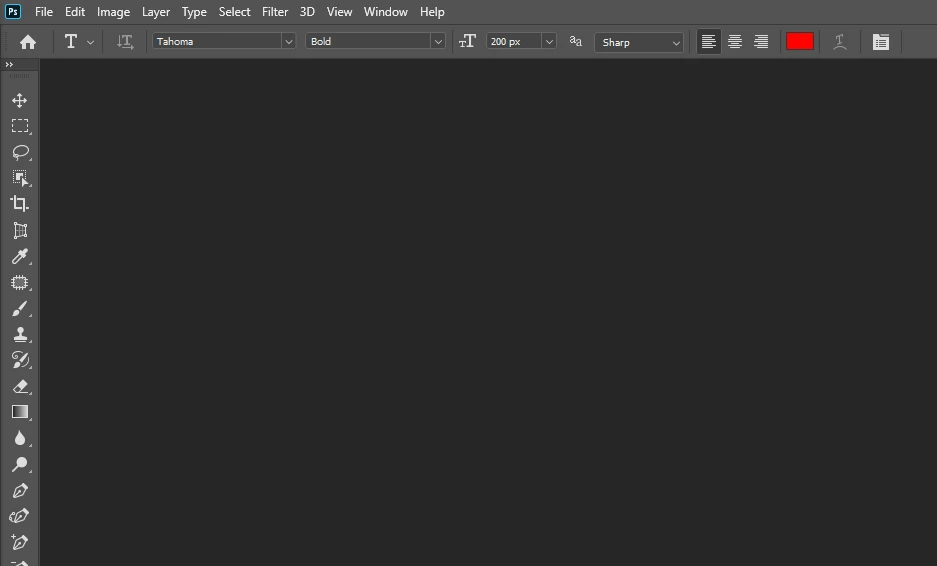
Task: Click the Bold font style field
Action: (x=368, y=41)
